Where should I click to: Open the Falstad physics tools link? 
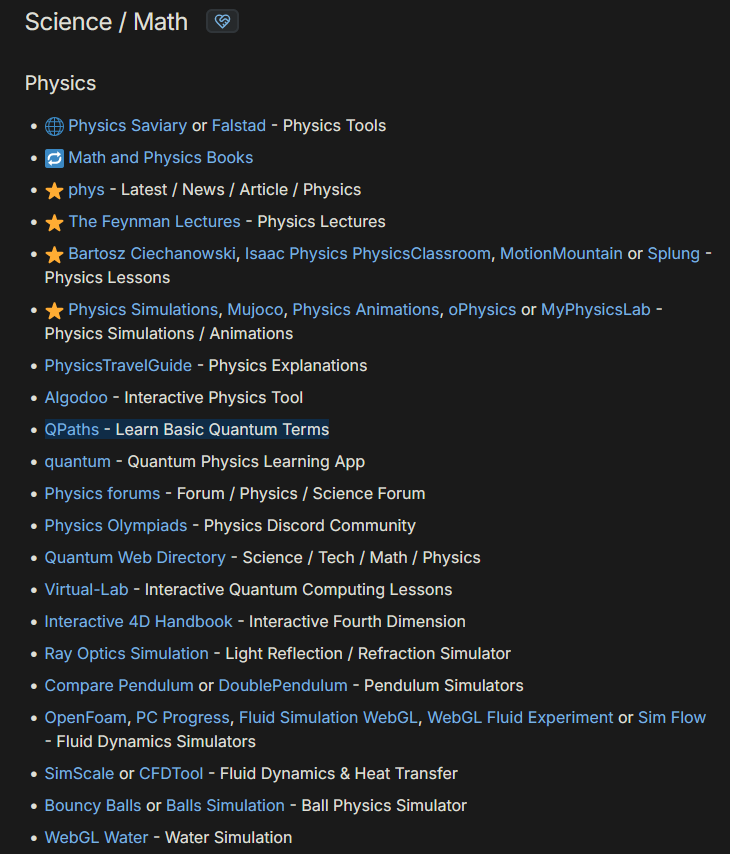pyautogui.click(x=239, y=125)
